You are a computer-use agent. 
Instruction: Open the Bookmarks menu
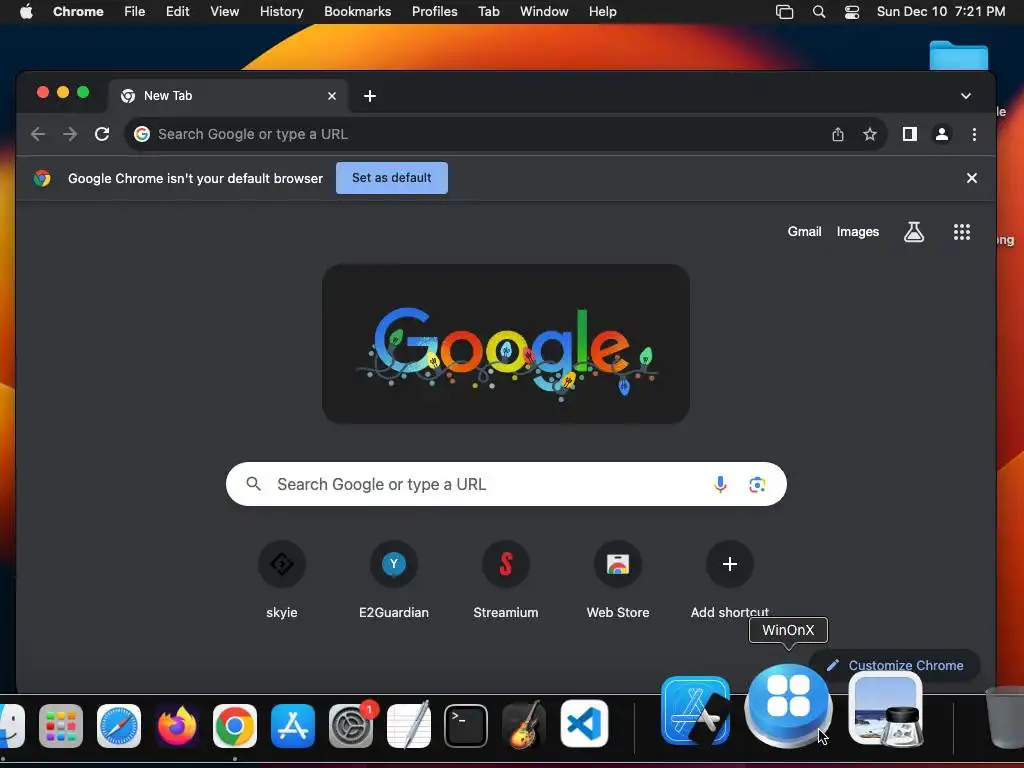[358, 12]
